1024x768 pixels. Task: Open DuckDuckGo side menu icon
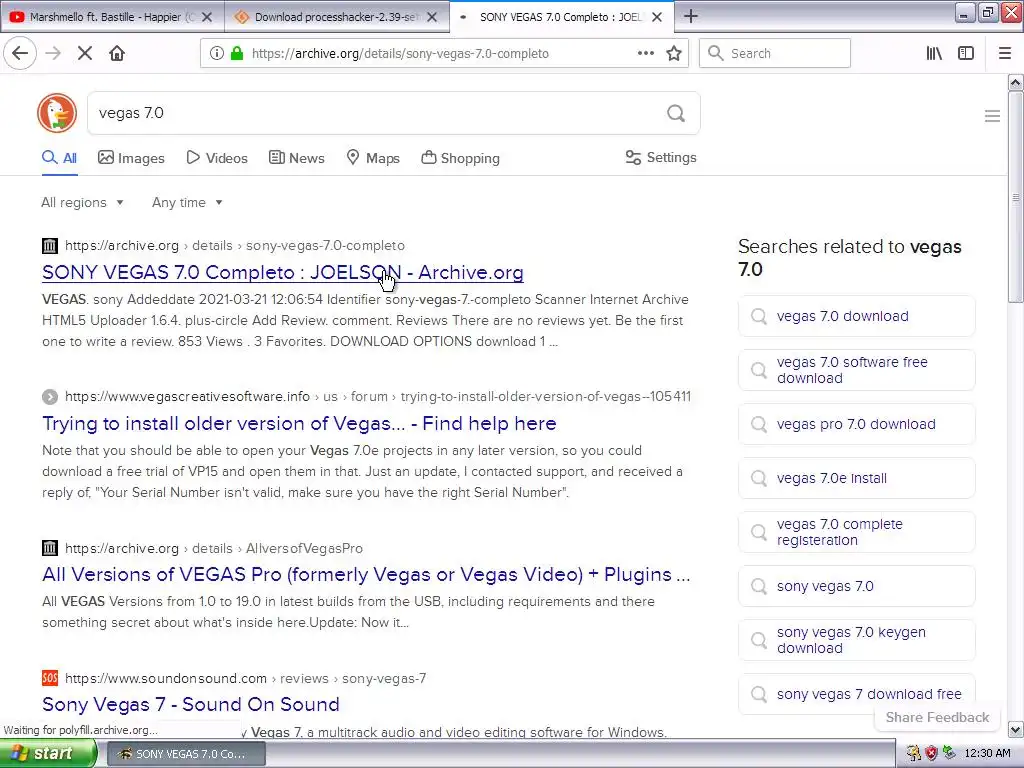(x=992, y=116)
